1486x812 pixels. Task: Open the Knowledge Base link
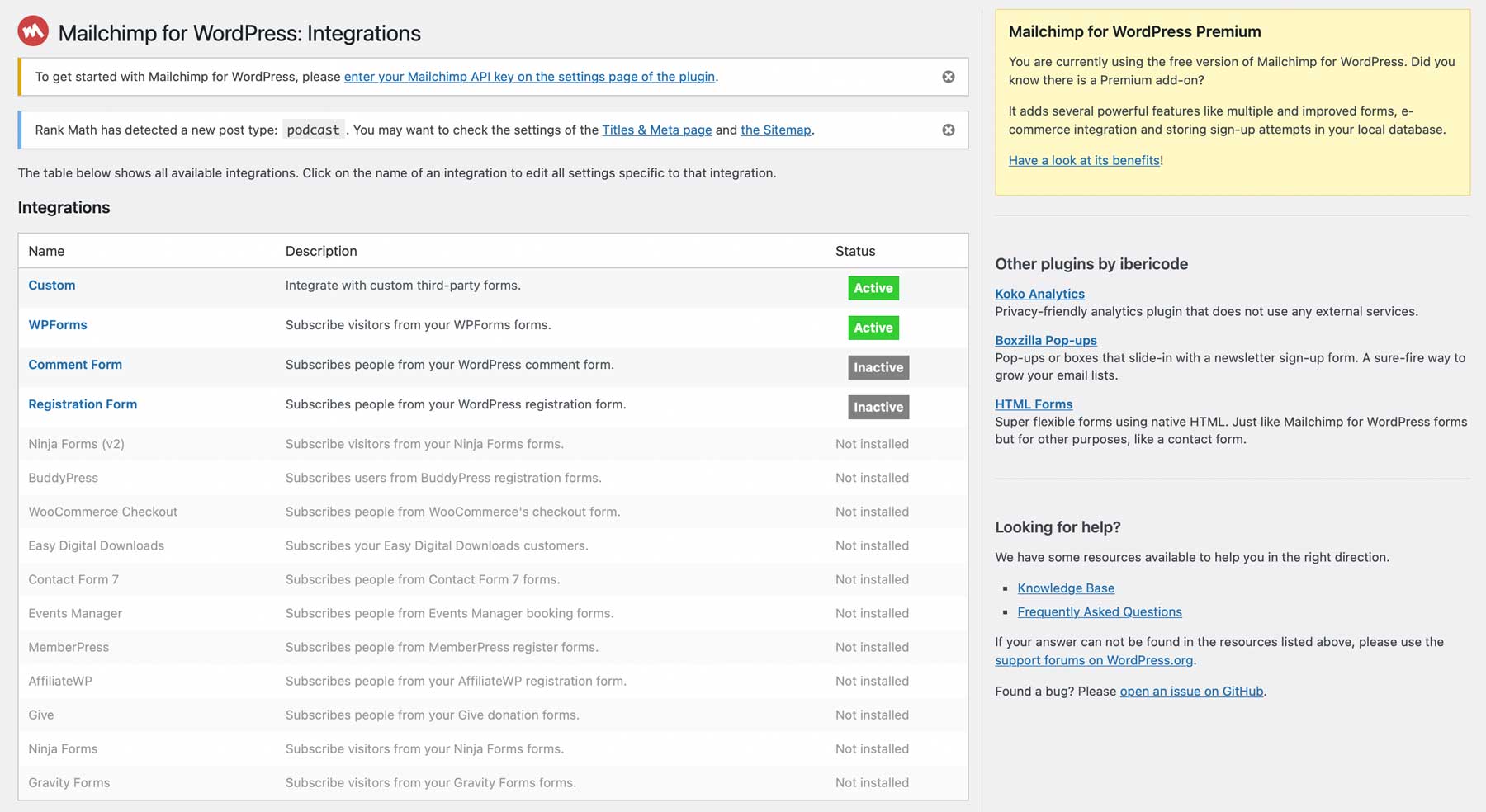click(x=1066, y=588)
